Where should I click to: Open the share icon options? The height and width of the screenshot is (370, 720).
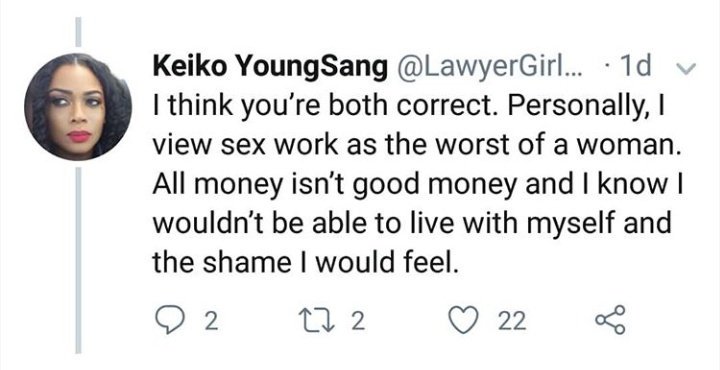(x=611, y=320)
